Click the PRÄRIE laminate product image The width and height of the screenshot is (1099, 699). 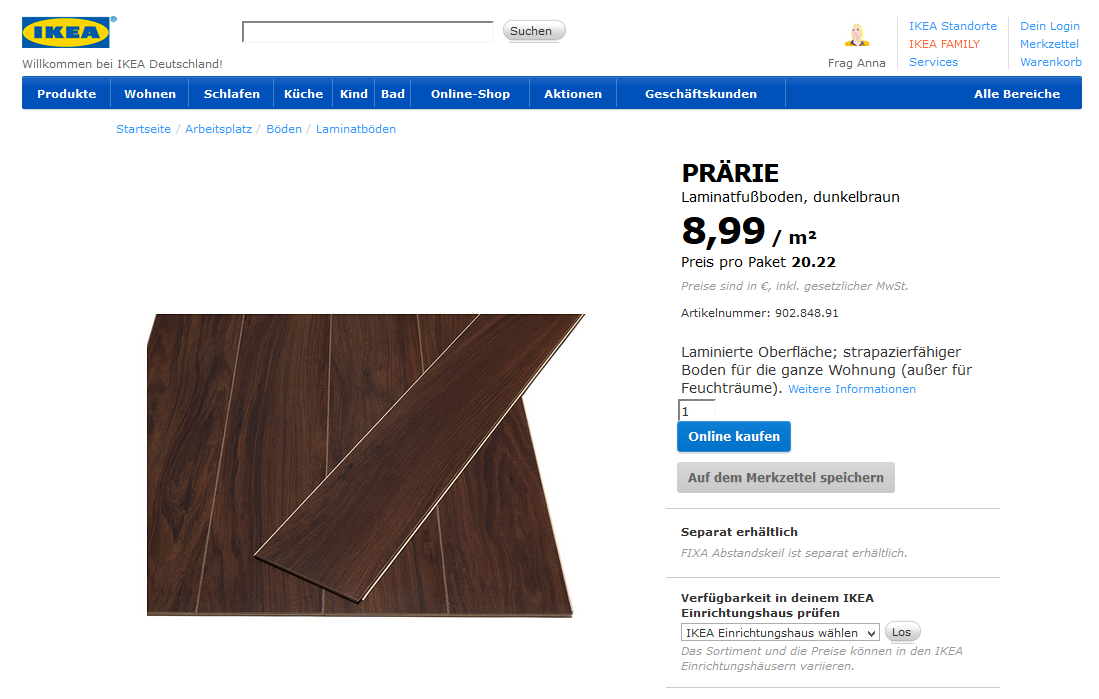366,466
